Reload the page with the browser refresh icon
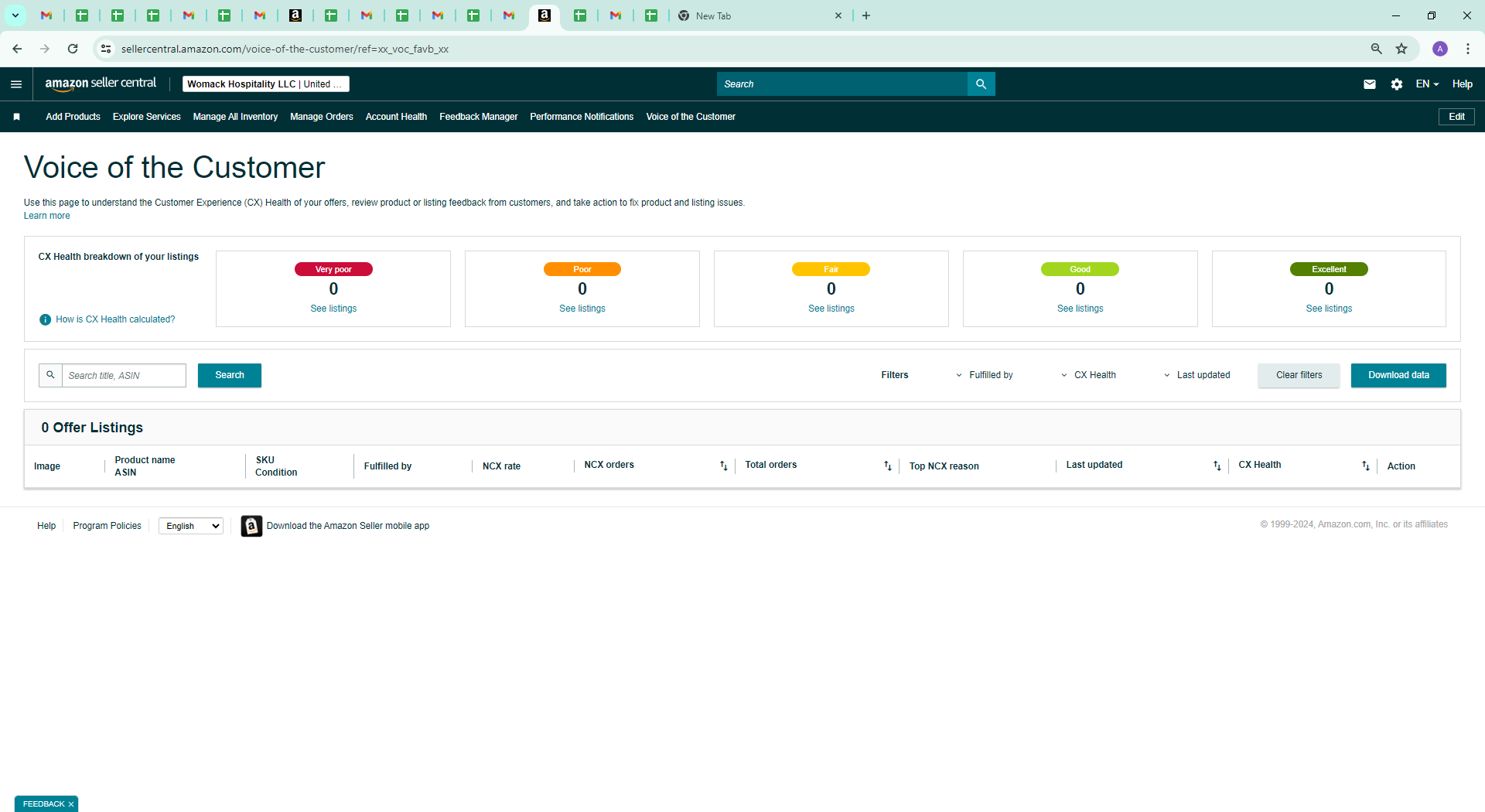Image resolution: width=1485 pixels, height=812 pixels. [x=73, y=49]
